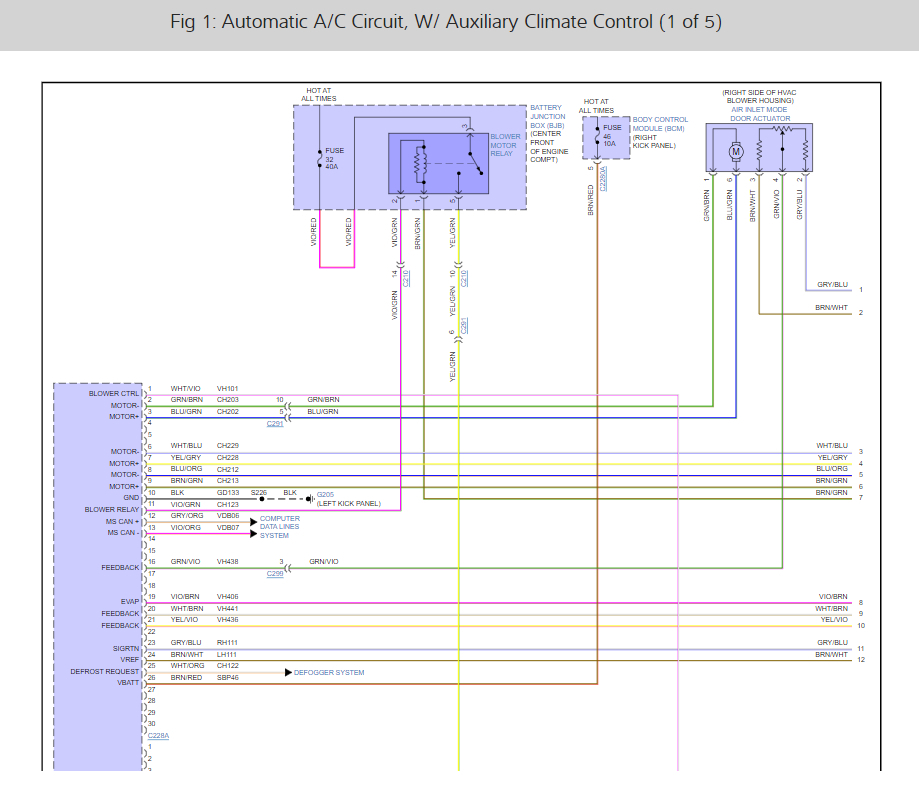The image size is (919, 798).
Task: Follow the Computer Data Lines System link
Action: pos(280,527)
